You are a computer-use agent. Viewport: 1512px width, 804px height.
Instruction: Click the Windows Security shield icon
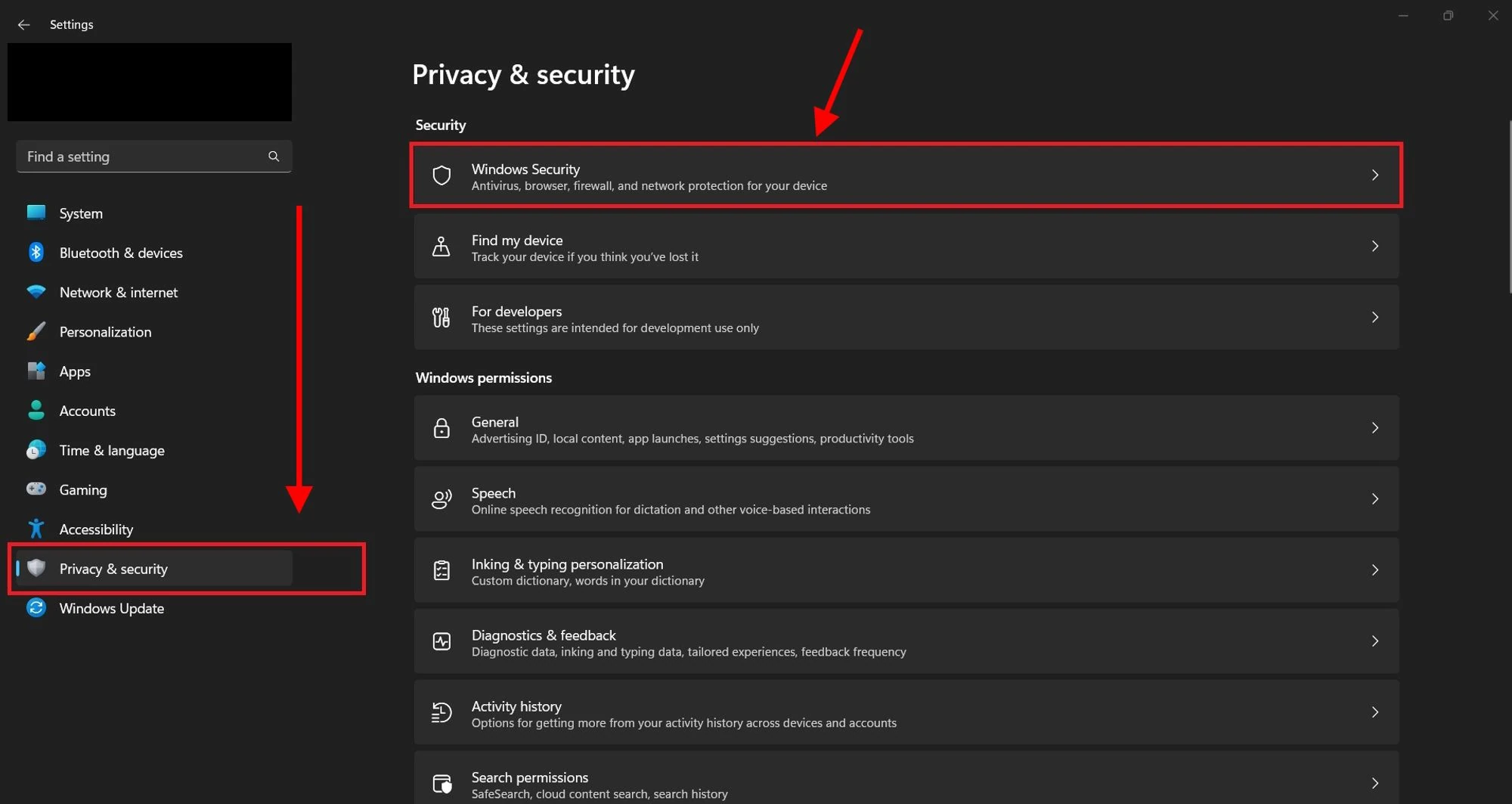coord(442,175)
